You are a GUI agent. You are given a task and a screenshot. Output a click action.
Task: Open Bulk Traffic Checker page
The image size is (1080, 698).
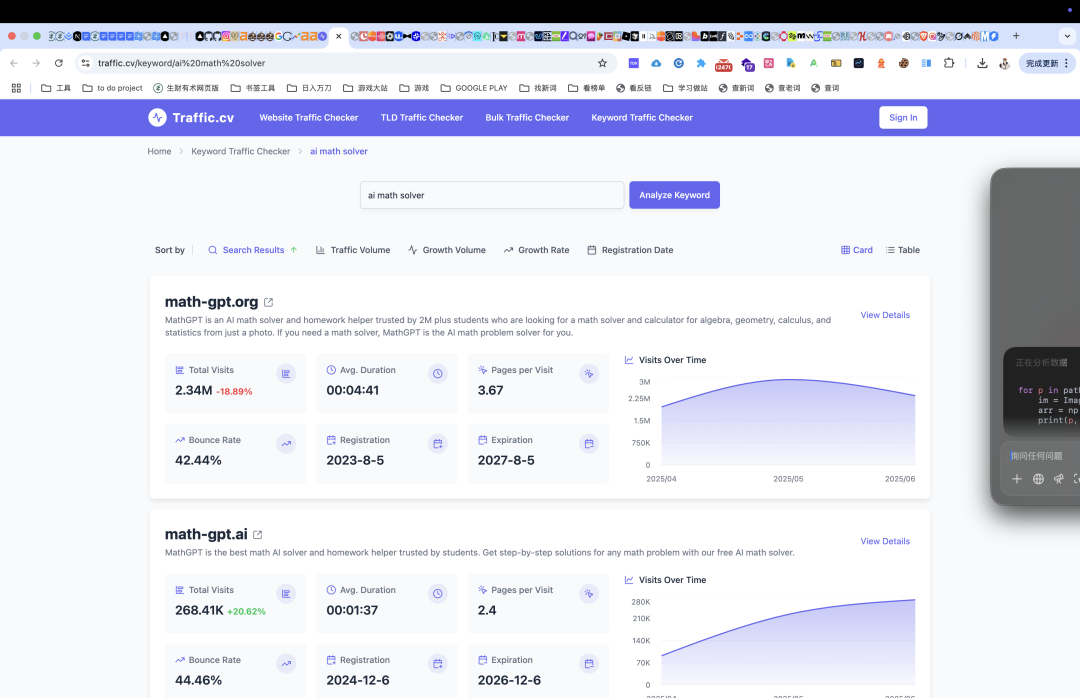click(527, 118)
